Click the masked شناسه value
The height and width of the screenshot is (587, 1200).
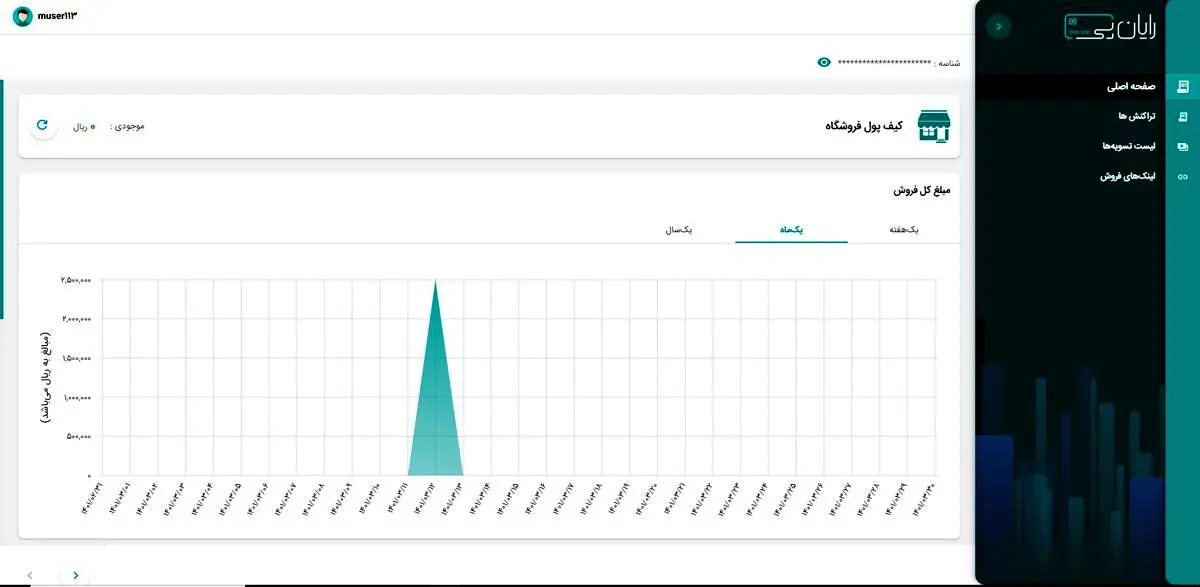click(885, 62)
